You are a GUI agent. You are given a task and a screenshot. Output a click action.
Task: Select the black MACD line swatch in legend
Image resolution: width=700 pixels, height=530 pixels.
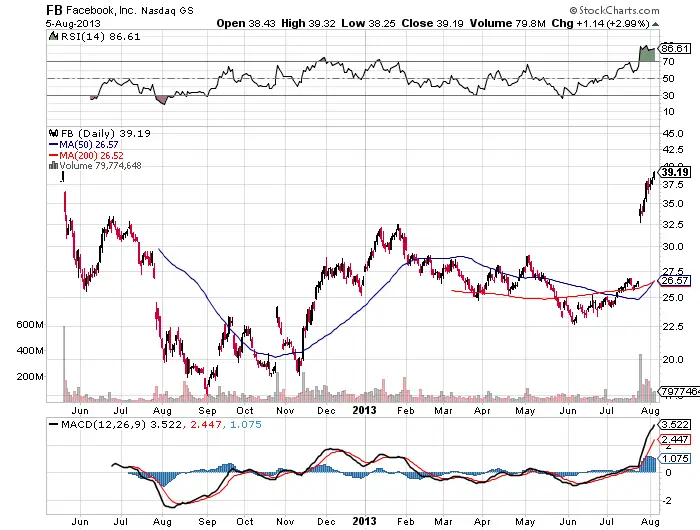[54, 425]
